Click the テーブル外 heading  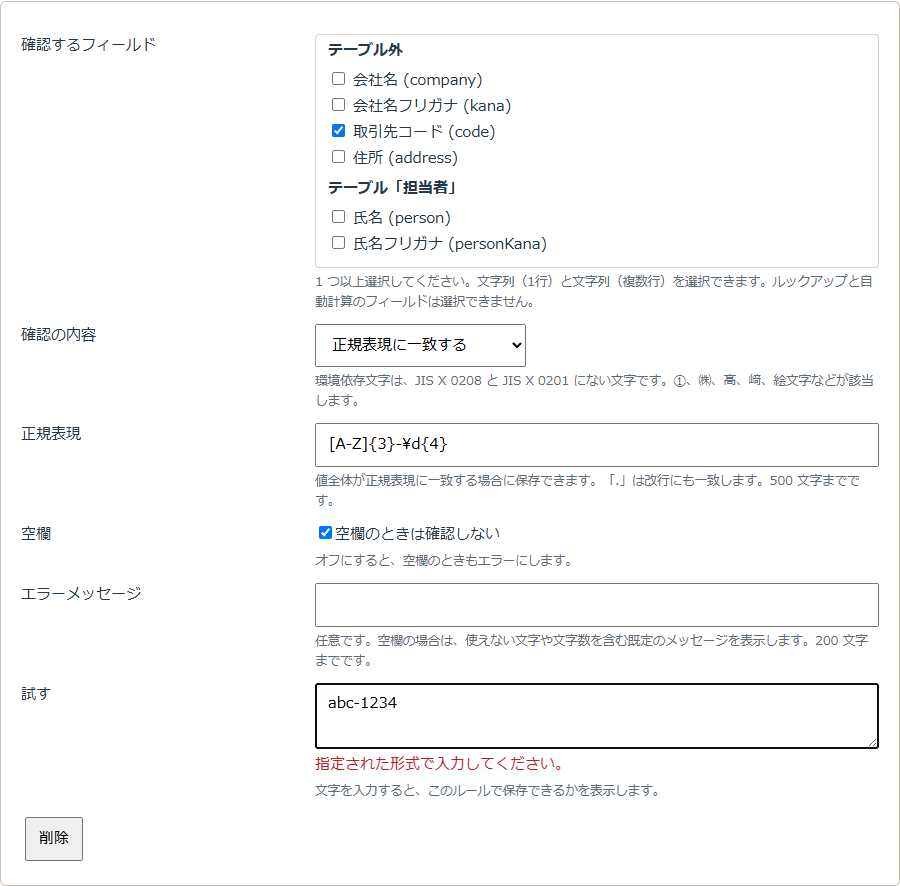pyautogui.click(x=365, y=50)
